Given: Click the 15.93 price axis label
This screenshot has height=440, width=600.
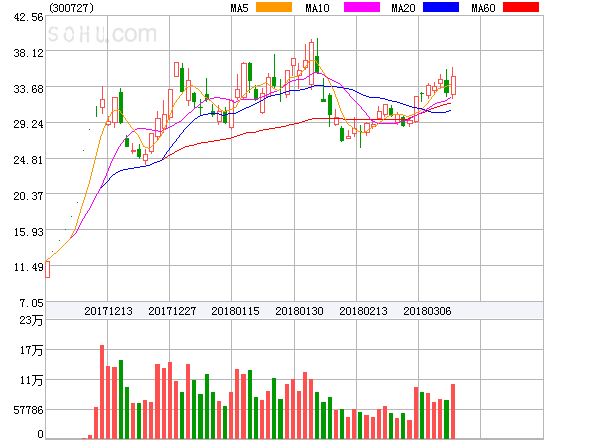Looking at the screenshot, I should (28, 232).
